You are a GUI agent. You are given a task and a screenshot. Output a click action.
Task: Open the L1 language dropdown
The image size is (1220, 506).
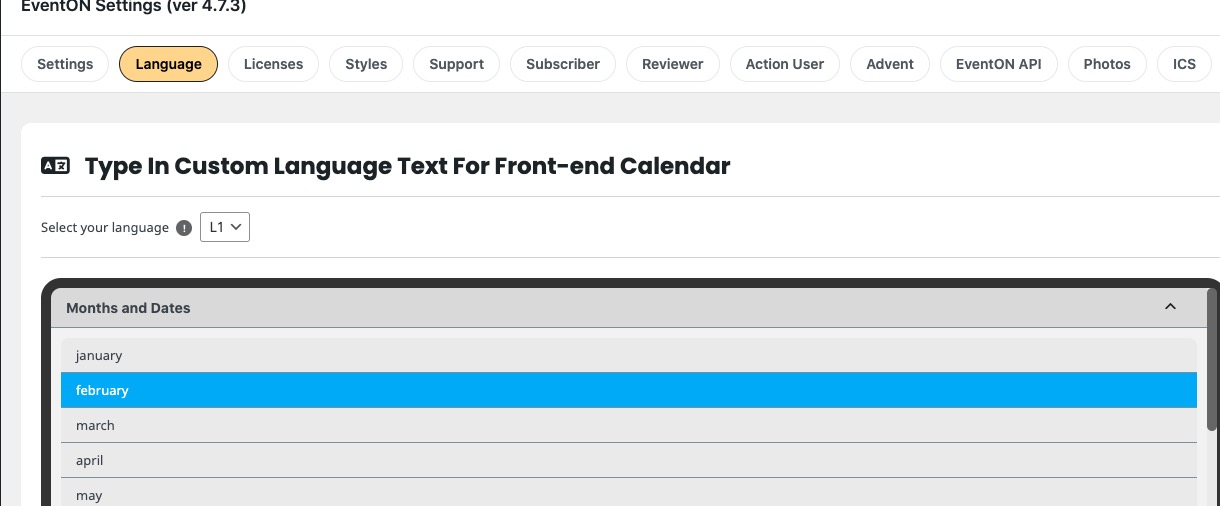225,227
